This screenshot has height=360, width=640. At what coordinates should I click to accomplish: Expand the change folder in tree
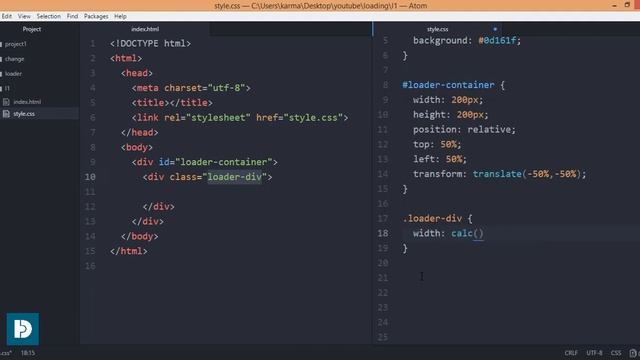pos(15,59)
